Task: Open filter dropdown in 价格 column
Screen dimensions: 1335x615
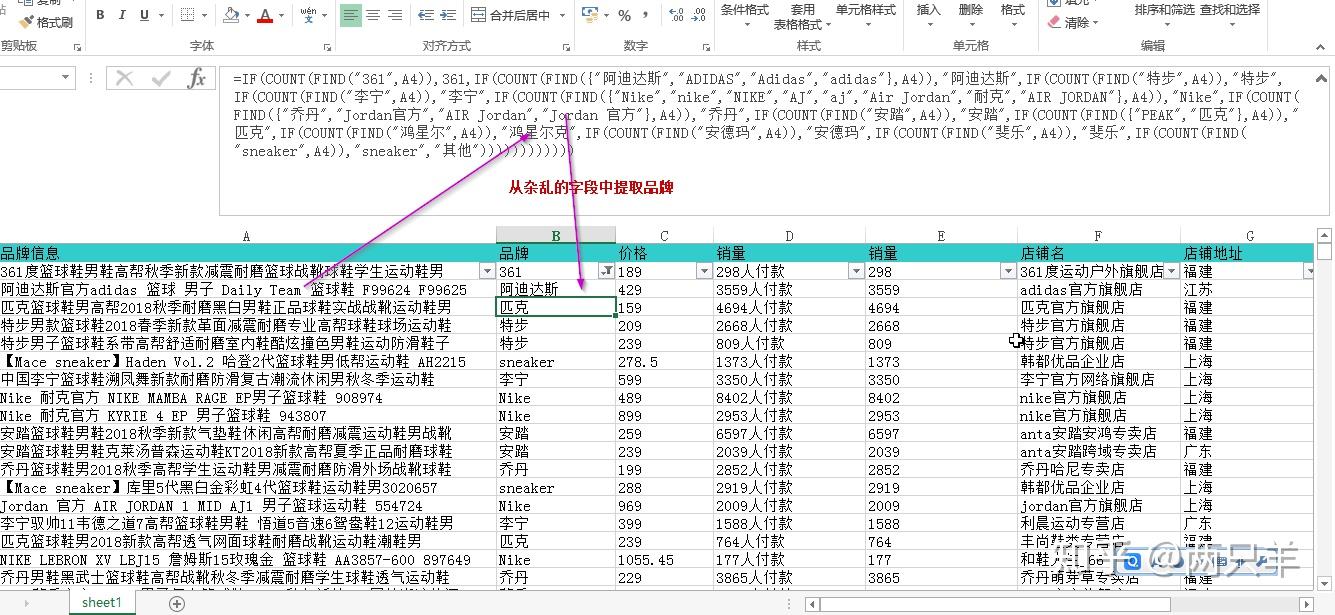Action: point(704,271)
